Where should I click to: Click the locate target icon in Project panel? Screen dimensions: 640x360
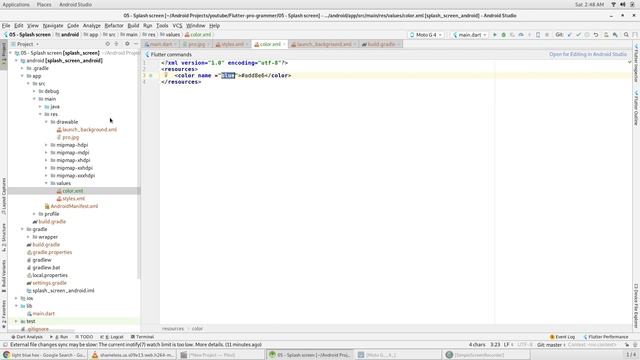coord(107,44)
